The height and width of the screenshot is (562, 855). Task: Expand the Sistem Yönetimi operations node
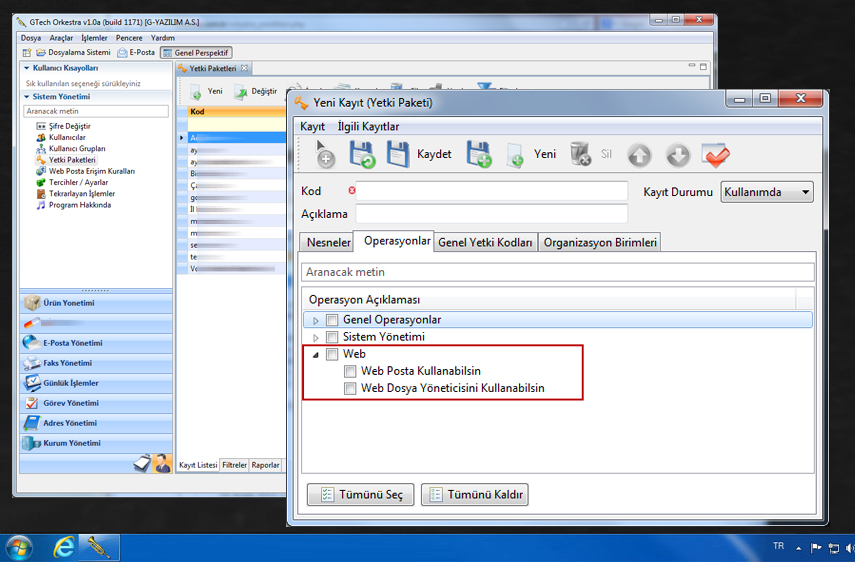[x=316, y=337]
